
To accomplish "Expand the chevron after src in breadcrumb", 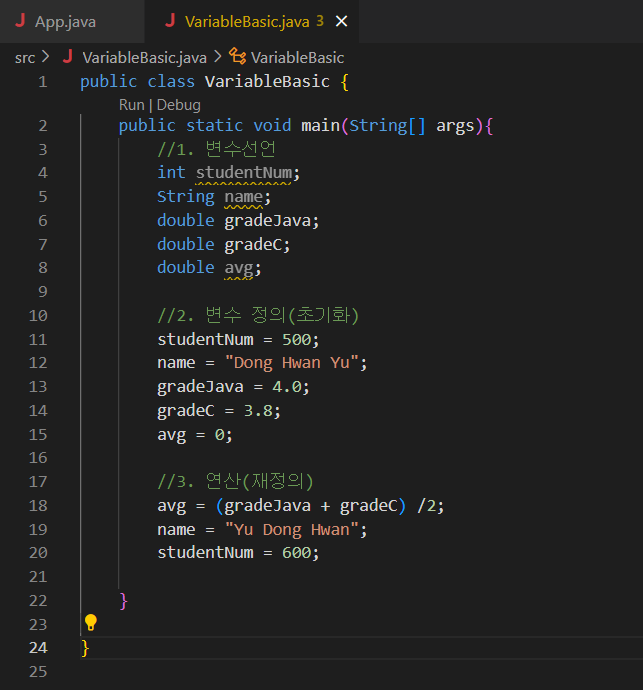I will coord(45,57).
